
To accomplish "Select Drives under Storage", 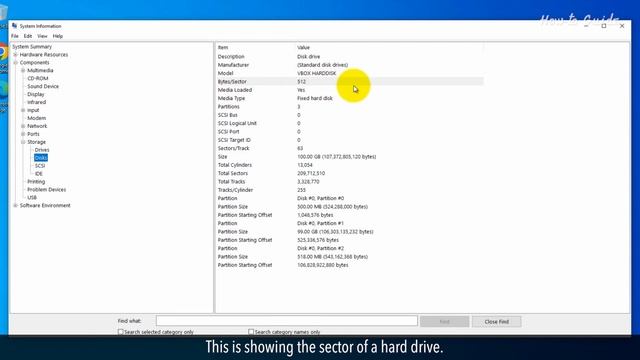I will pos(42,150).
